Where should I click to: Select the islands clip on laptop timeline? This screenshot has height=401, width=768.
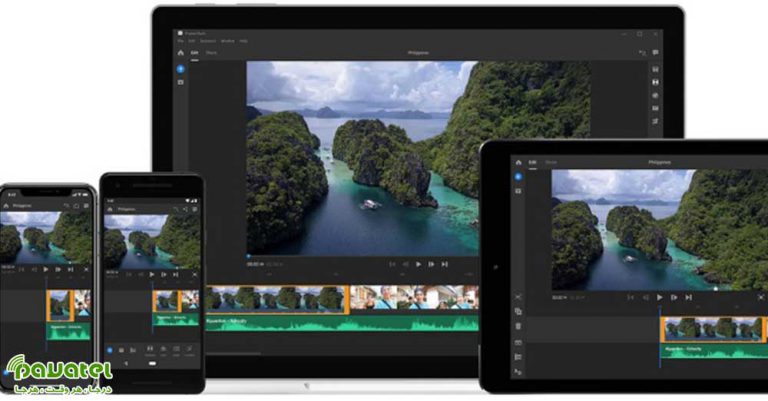tap(278, 299)
